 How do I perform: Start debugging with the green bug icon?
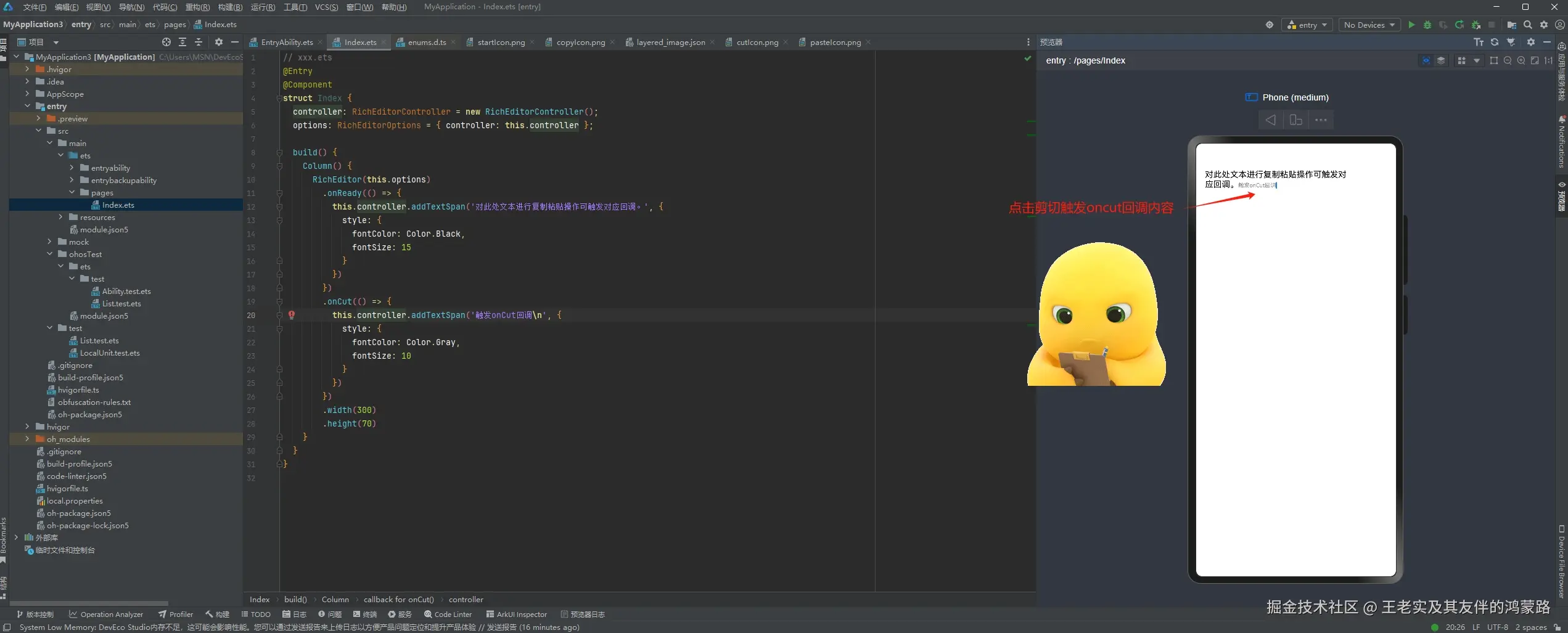pyautogui.click(x=1427, y=25)
